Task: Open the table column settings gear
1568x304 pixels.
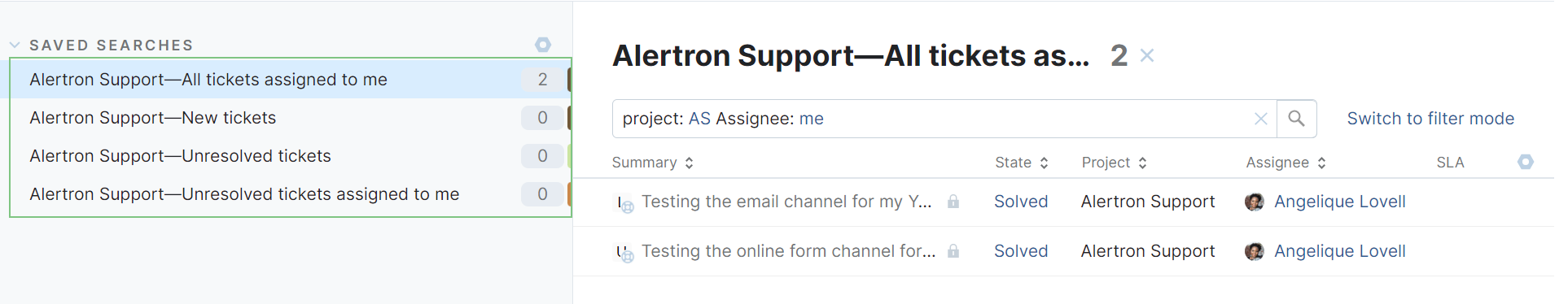Action: pos(1525,162)
